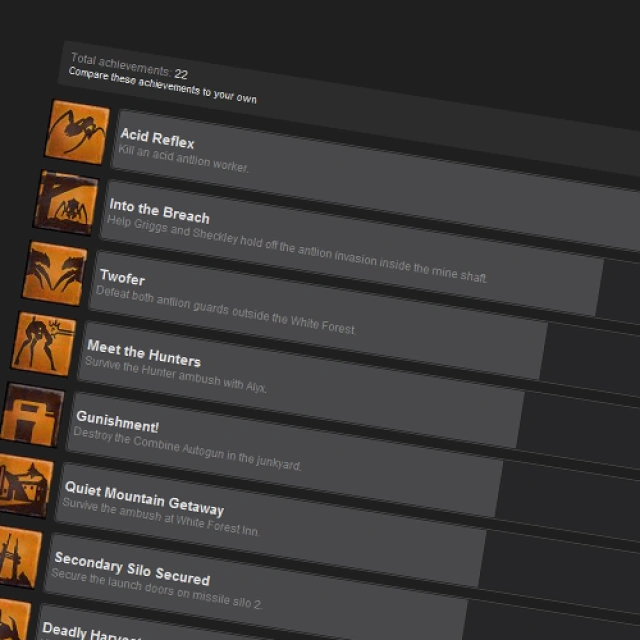Click the Twofer antlion guards icon

pyautogui.click(x=55, y=273)
